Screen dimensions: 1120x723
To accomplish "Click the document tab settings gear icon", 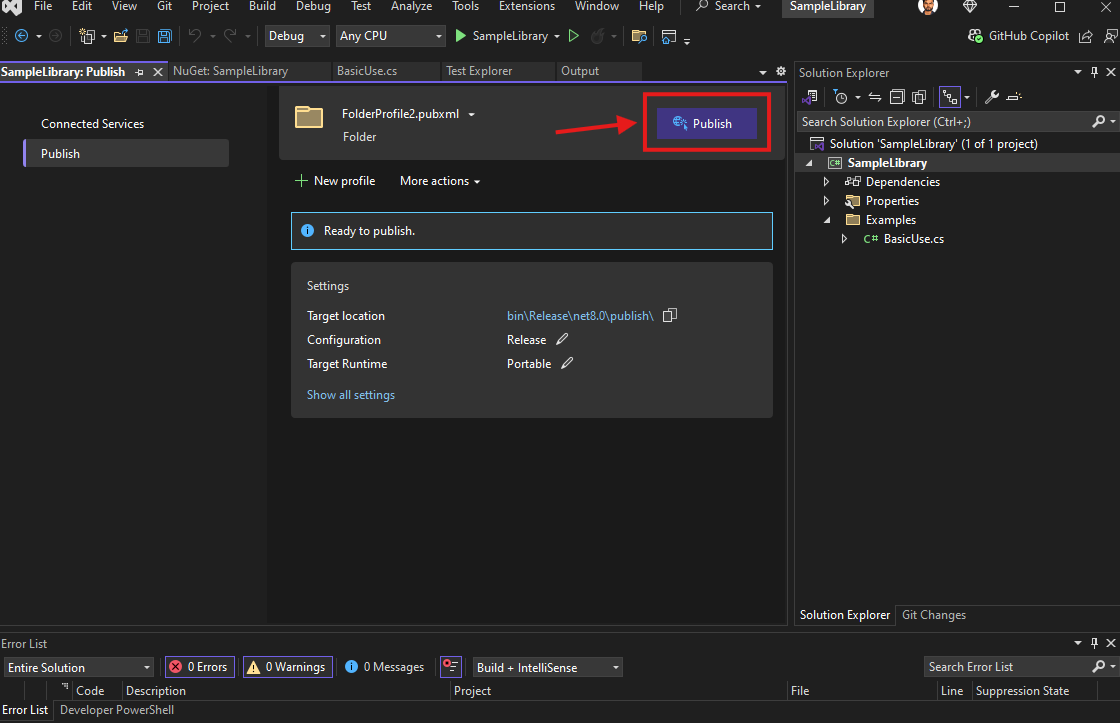I will point(781,71).
